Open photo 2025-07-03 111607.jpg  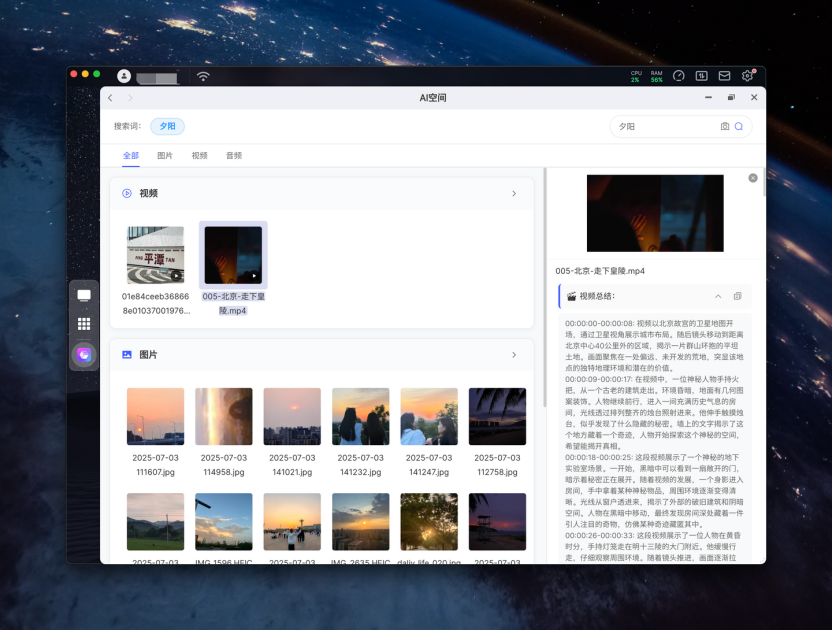[x=155, y=417]
